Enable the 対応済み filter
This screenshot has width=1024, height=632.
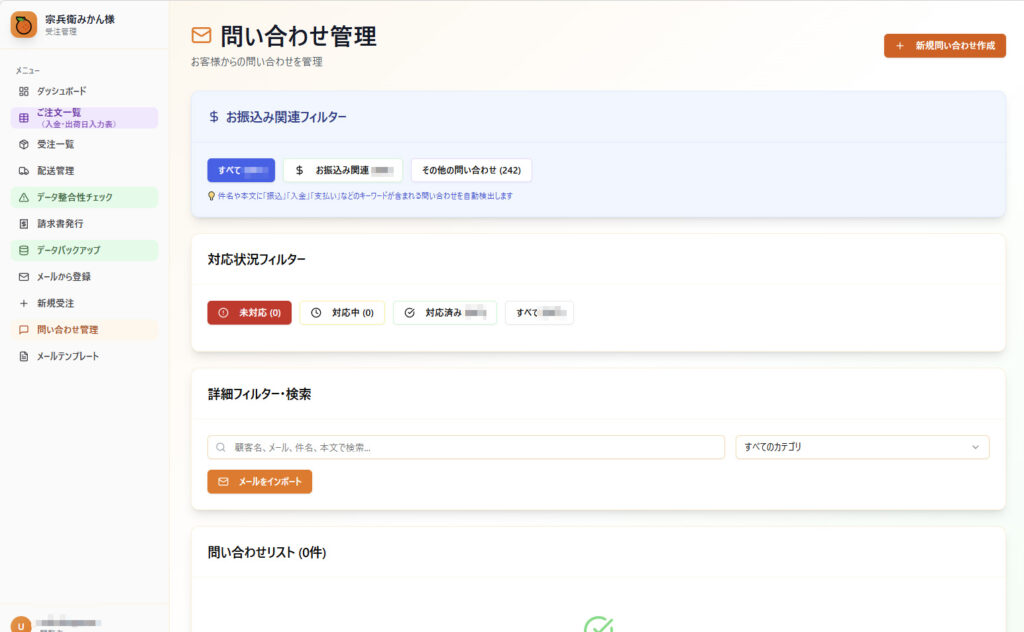(444, 312)
